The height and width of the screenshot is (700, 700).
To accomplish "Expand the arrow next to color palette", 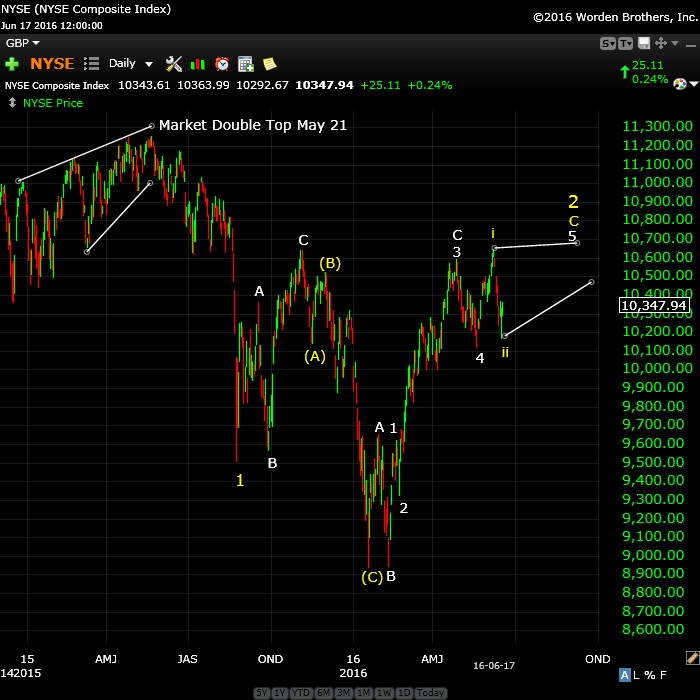I will [x=694, y=83].
